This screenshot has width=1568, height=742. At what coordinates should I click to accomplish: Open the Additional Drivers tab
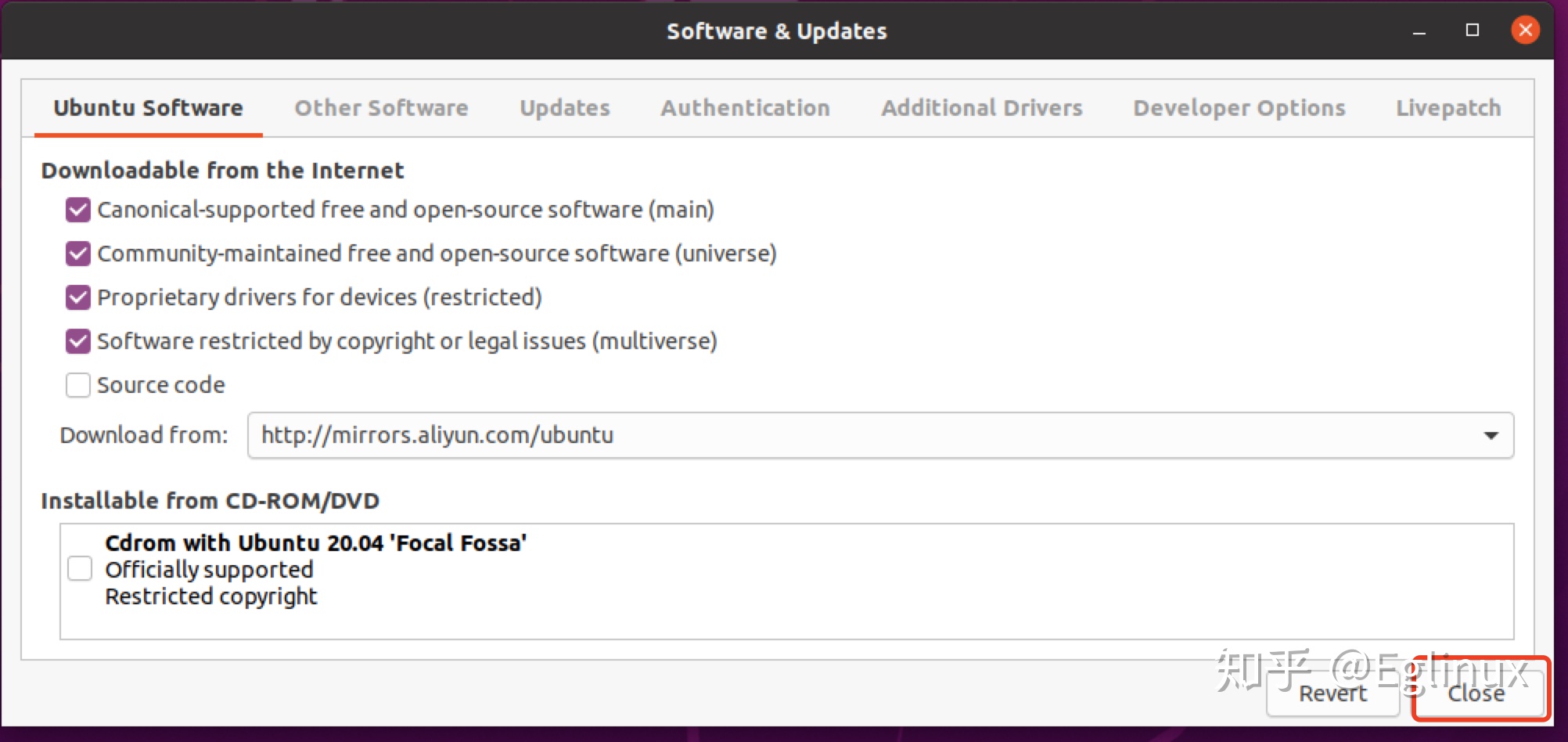[x=982, y=108]
